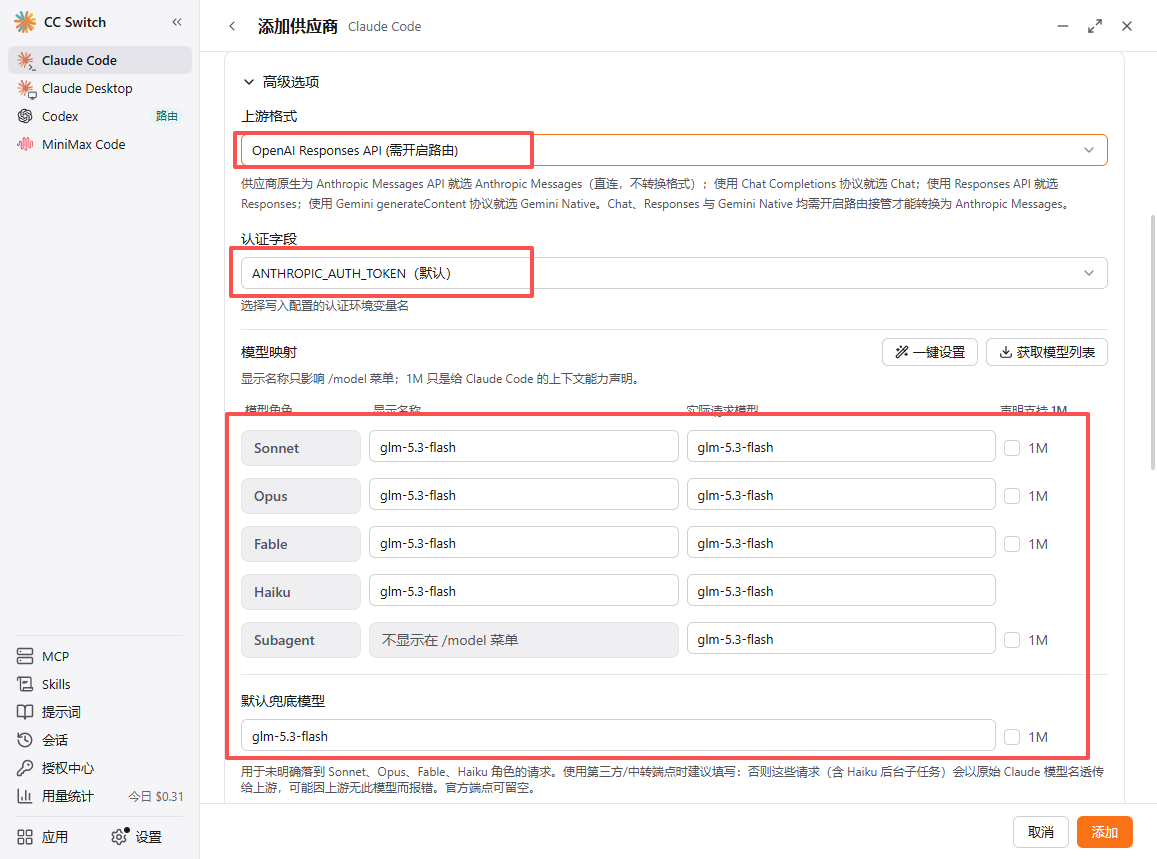
Task: Edit the Haiku display name field
Action: pyautogui.click(x=524, y=591)
